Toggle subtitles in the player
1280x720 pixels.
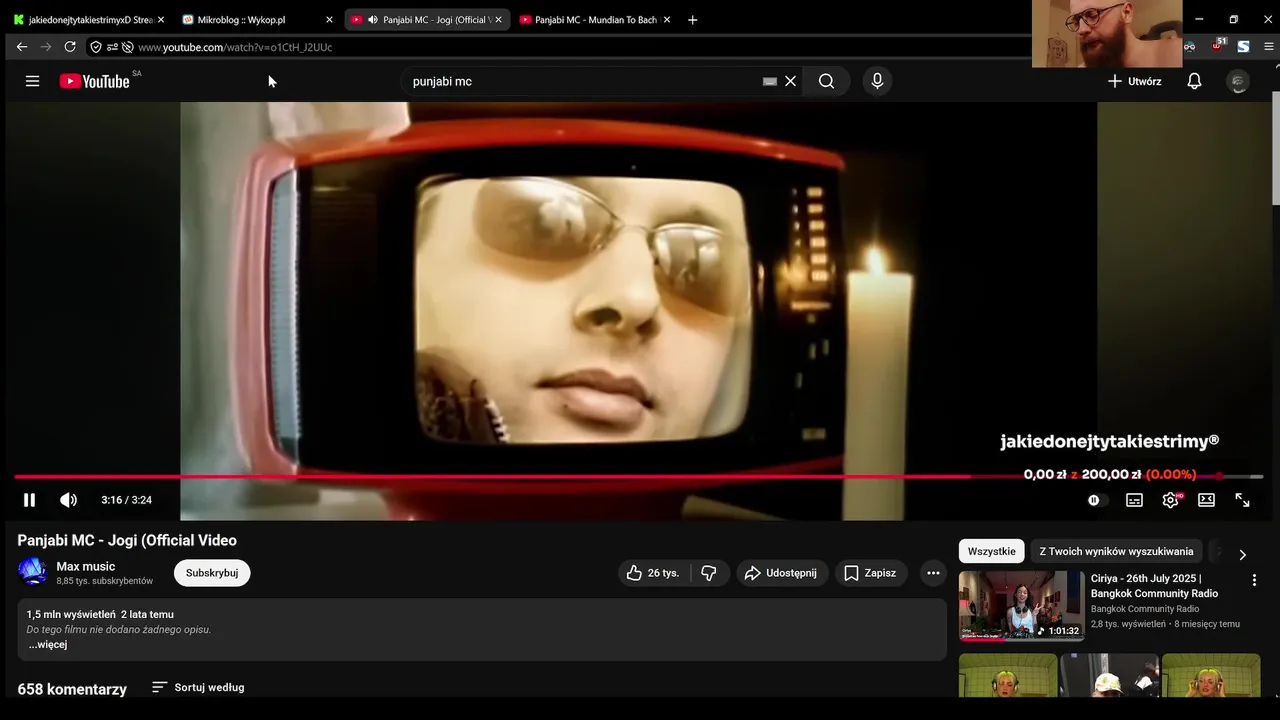[x=1134, y=500]
